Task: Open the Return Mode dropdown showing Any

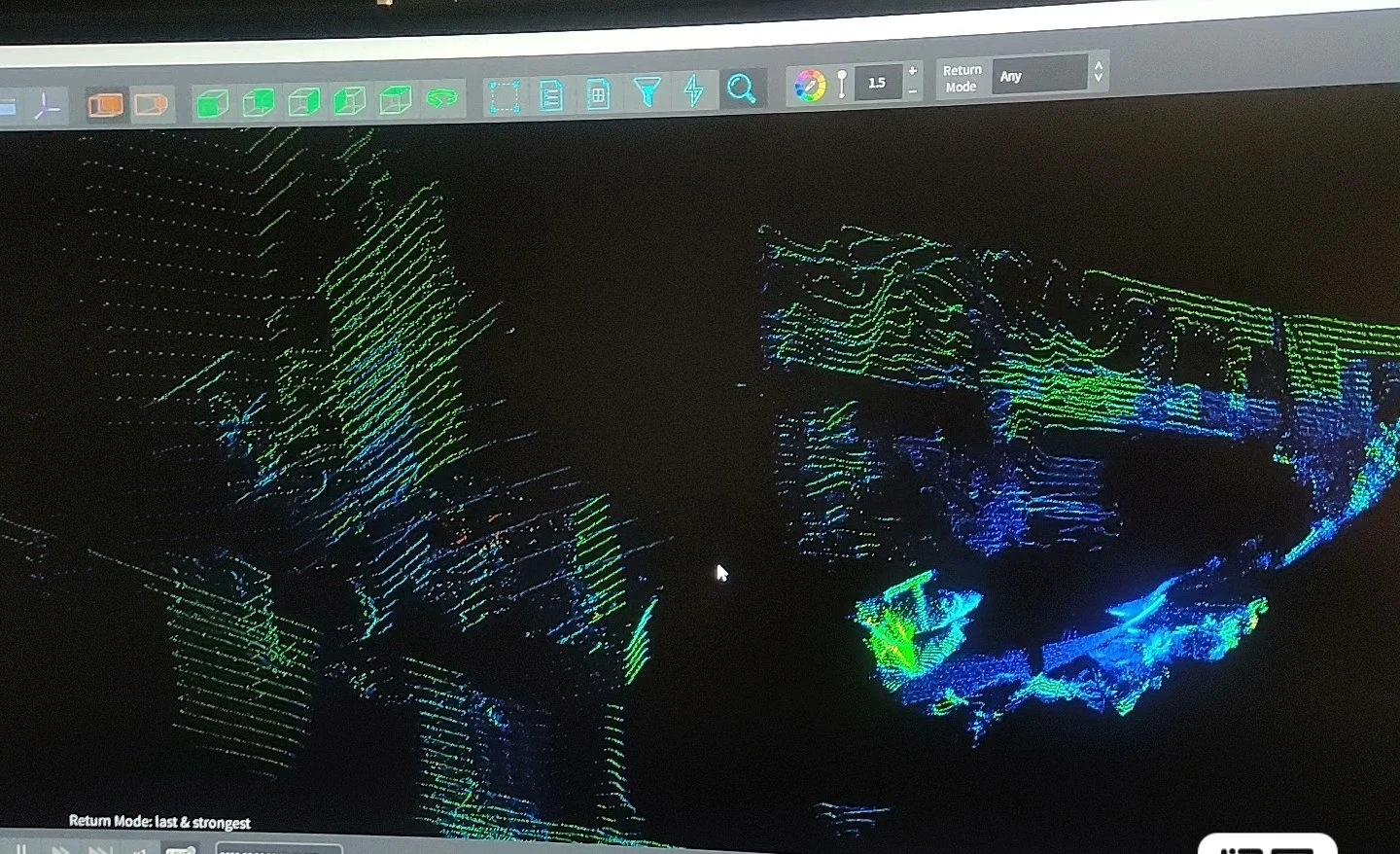Action: tap(1038, 75)
